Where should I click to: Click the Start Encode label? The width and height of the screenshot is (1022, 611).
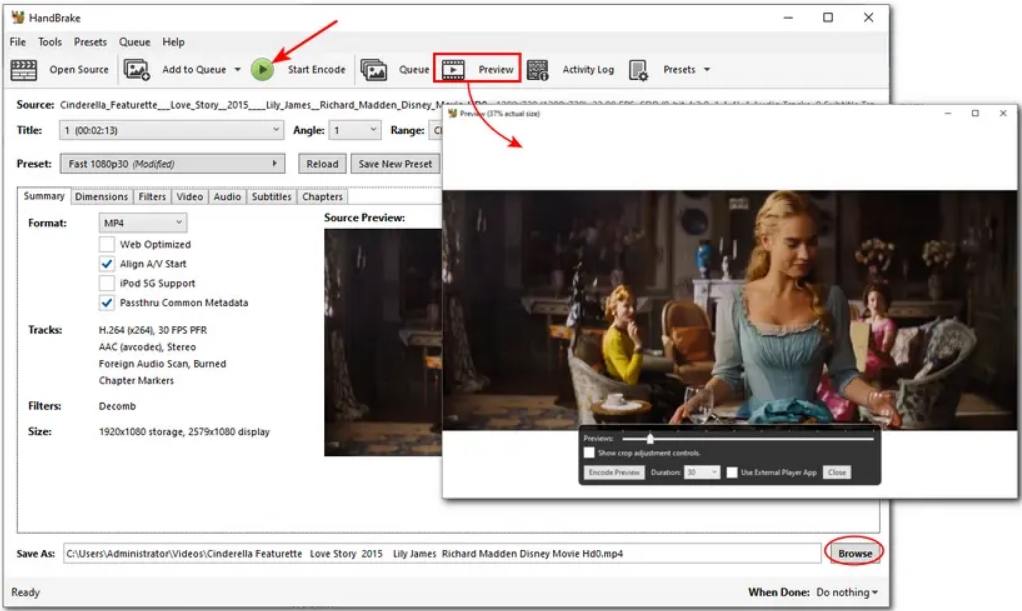coord(317,70)
